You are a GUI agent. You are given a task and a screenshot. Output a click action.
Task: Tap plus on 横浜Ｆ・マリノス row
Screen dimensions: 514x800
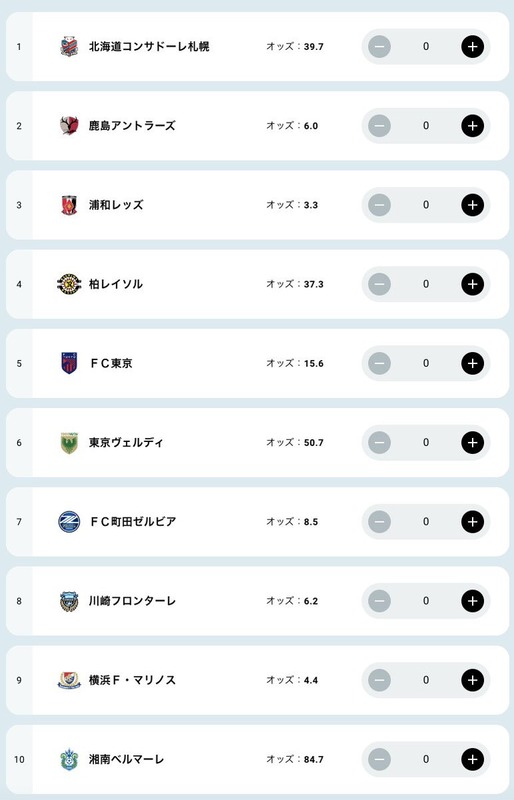pos(472,680)
